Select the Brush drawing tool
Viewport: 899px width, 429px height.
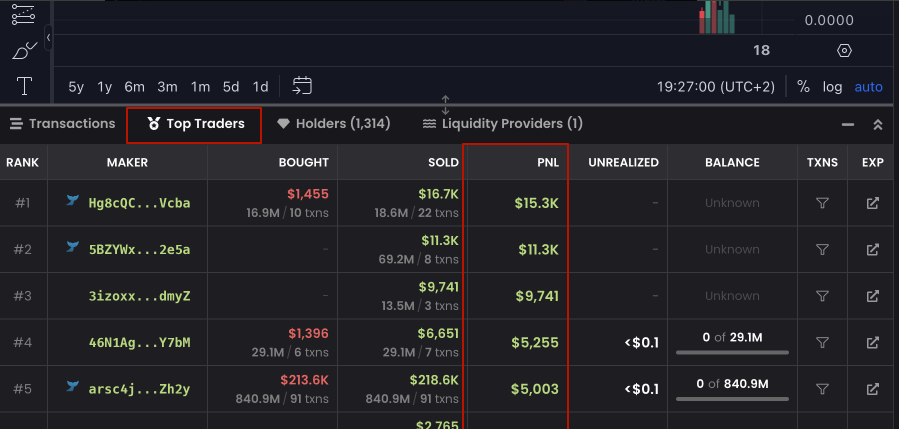(24, 51)
